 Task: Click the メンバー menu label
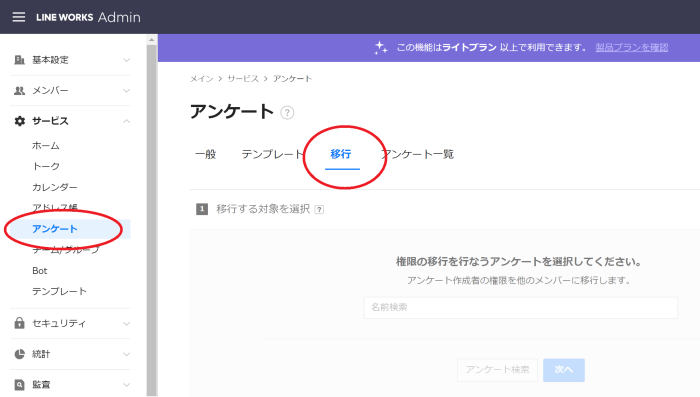[x=50, y=91]
